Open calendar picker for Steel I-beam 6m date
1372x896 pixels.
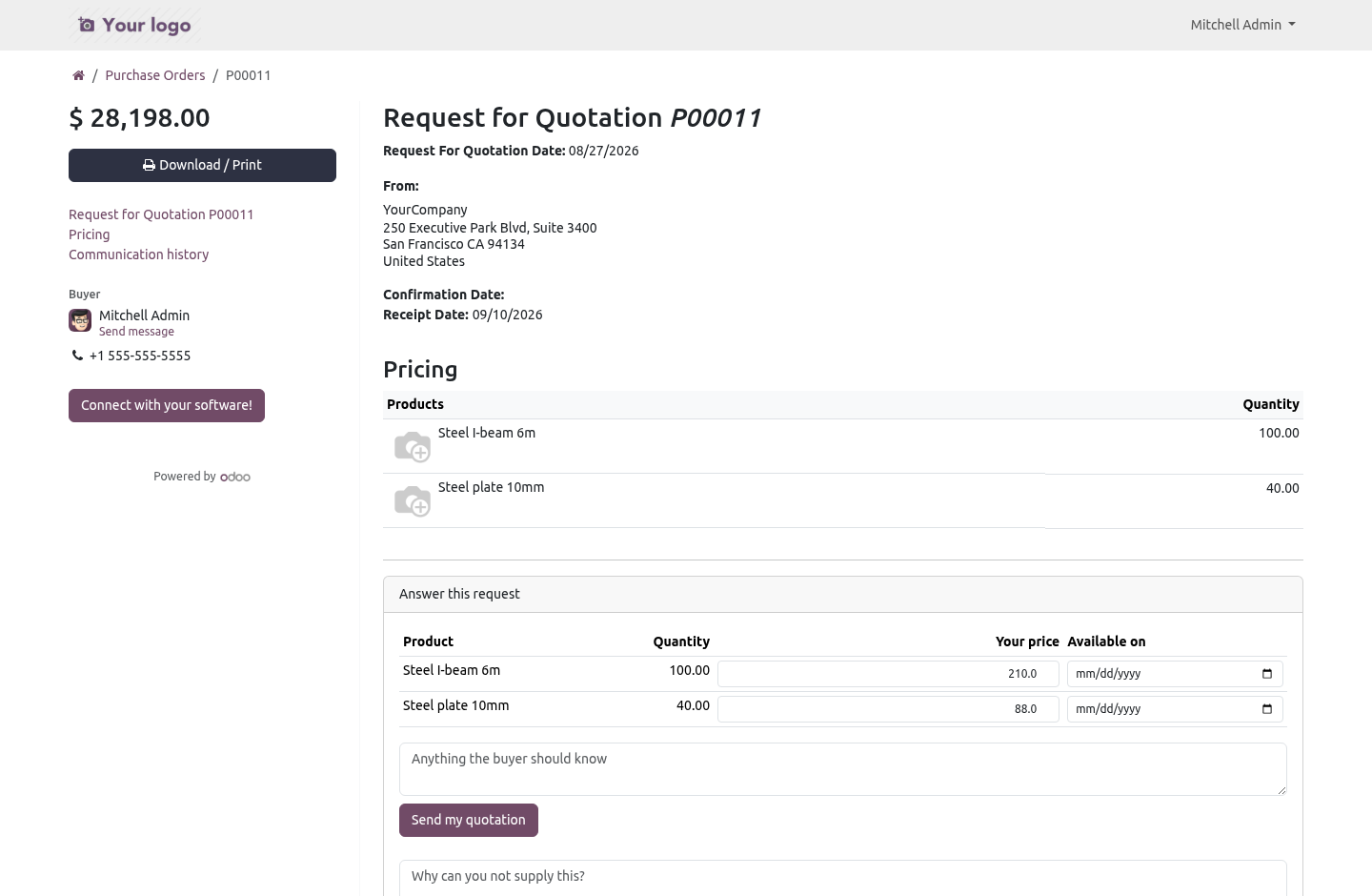click(1267, 674)
